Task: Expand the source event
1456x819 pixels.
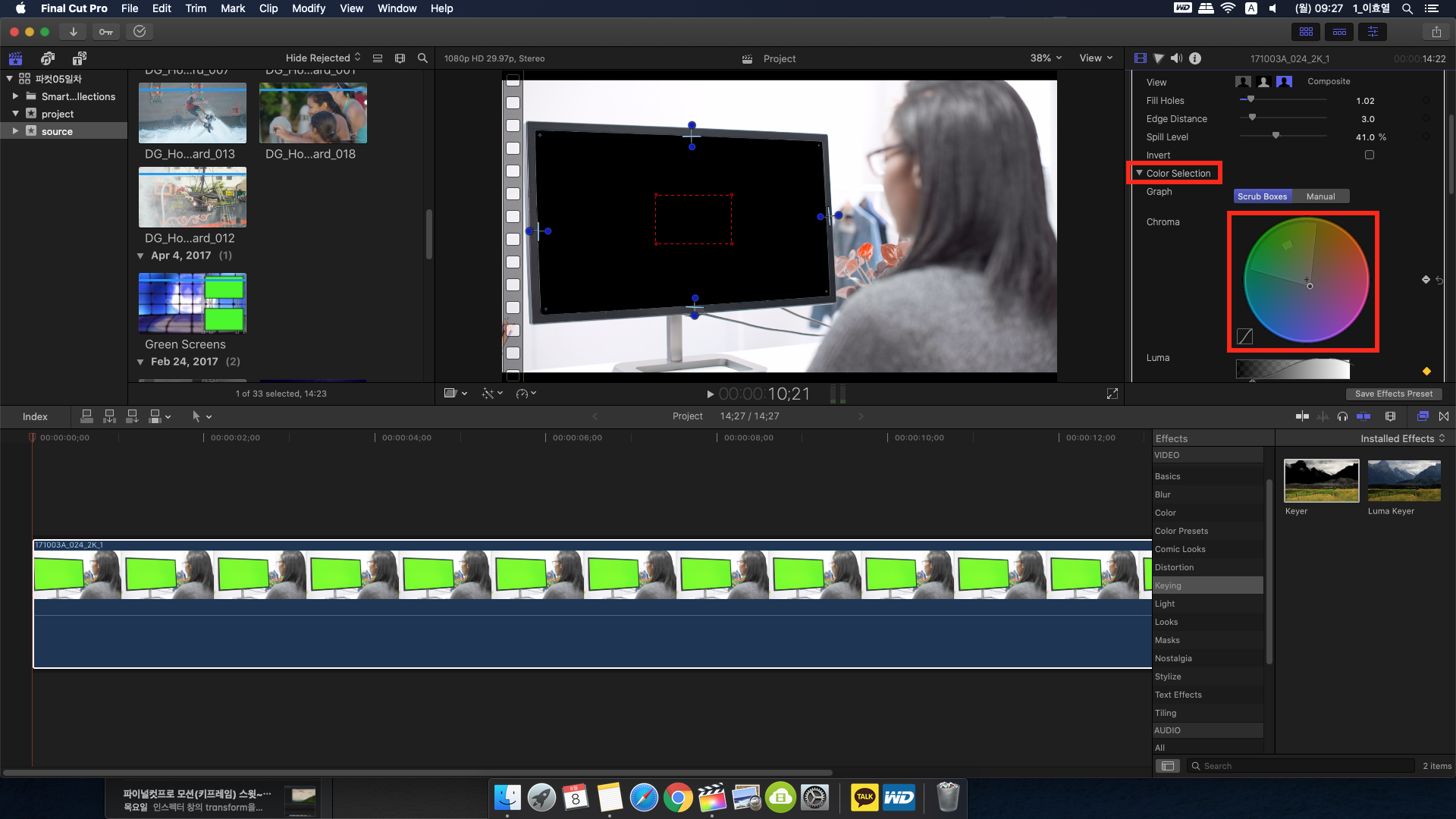Action: (15, 131)
